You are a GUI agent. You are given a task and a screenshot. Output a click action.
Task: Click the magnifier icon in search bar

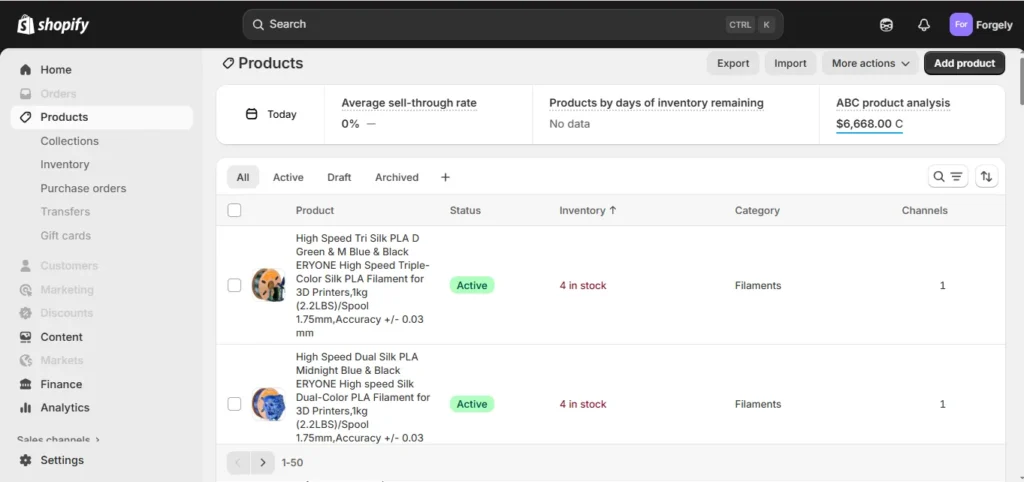pyautogui.click(x=258, y=24)
